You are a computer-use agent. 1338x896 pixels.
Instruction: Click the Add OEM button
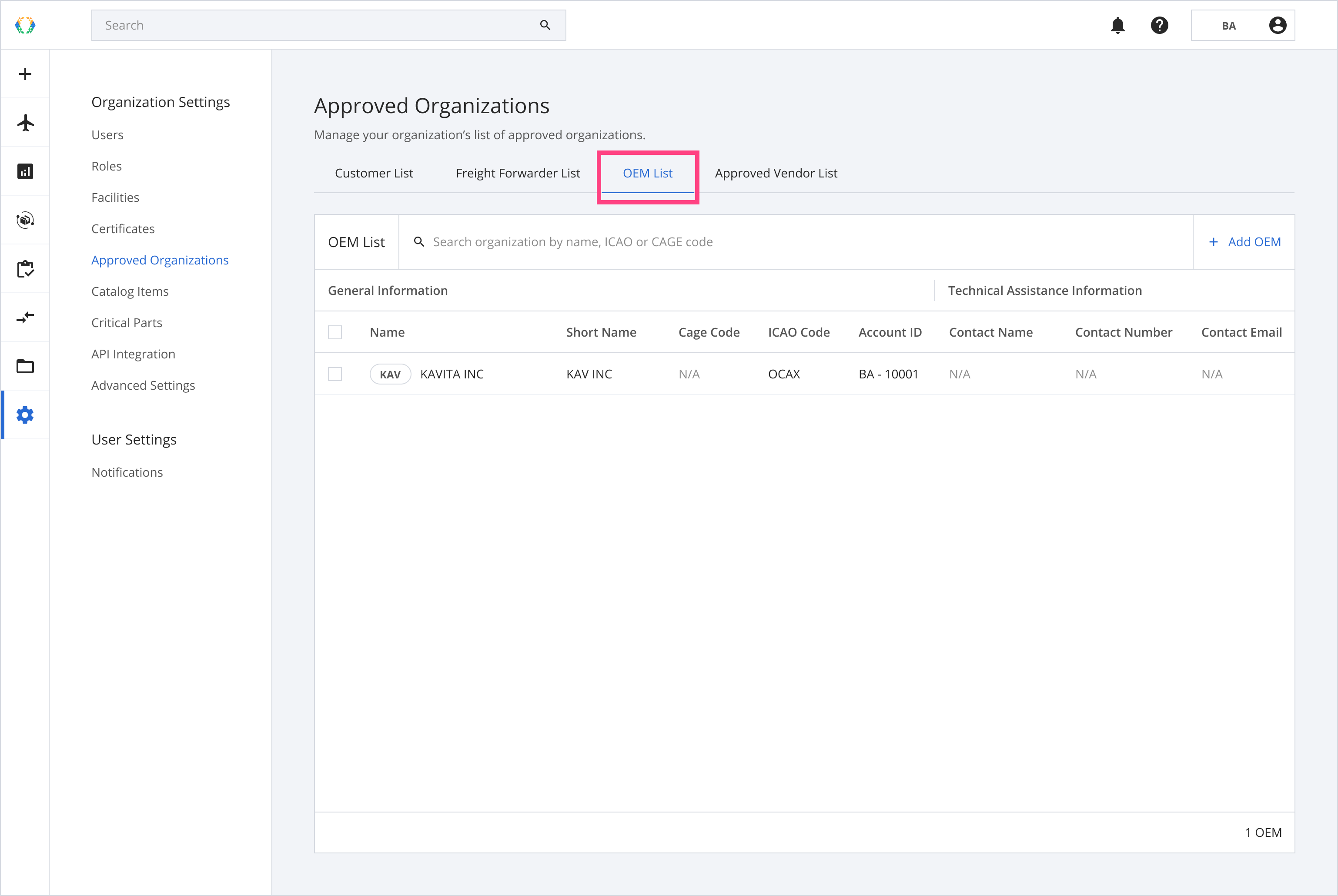pos(1244,242)
